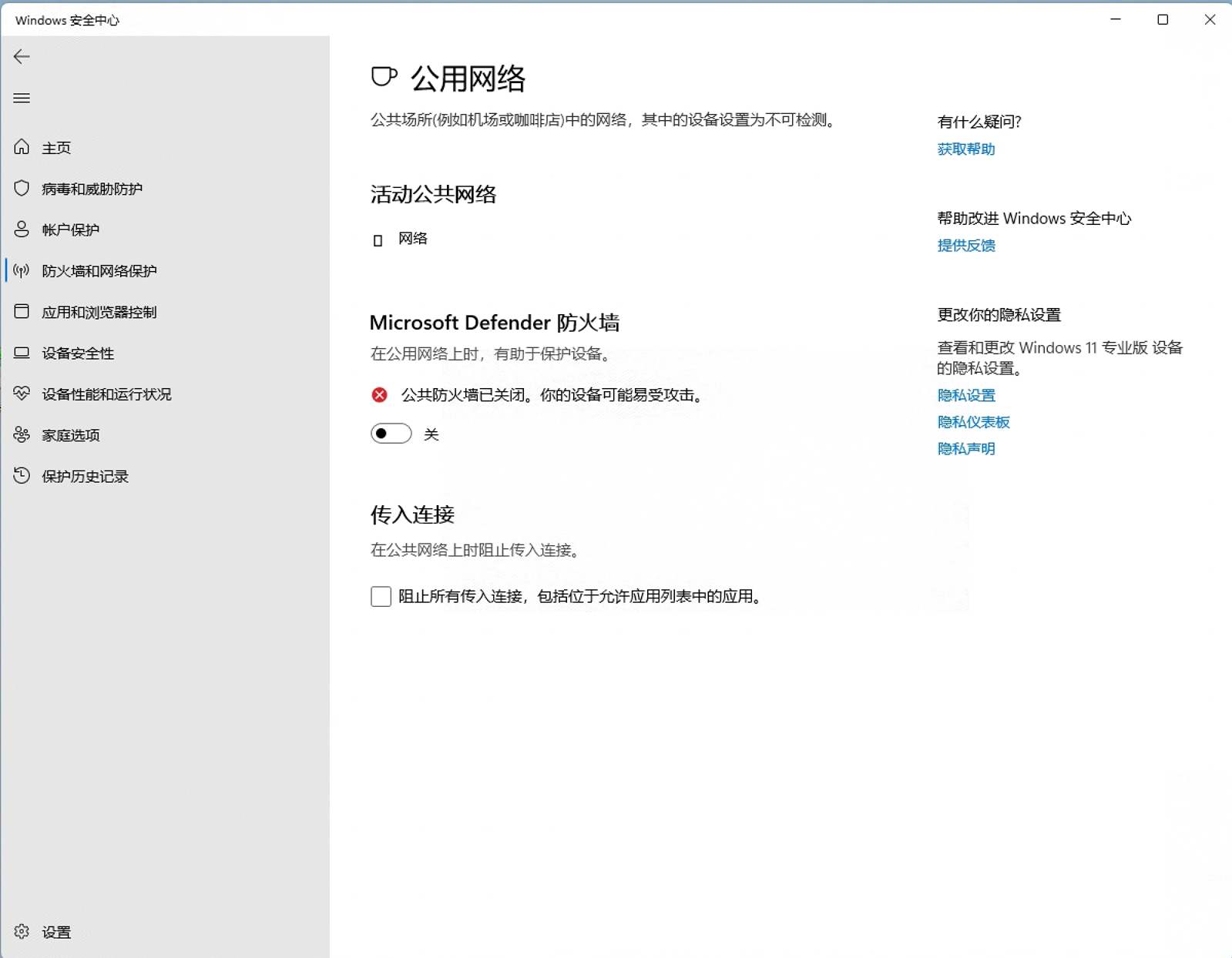Minimize the Windows 安全中心 window
The height and width of the screenshot is (958, 1232).
pyautogui.click(x=1115, y=19)
